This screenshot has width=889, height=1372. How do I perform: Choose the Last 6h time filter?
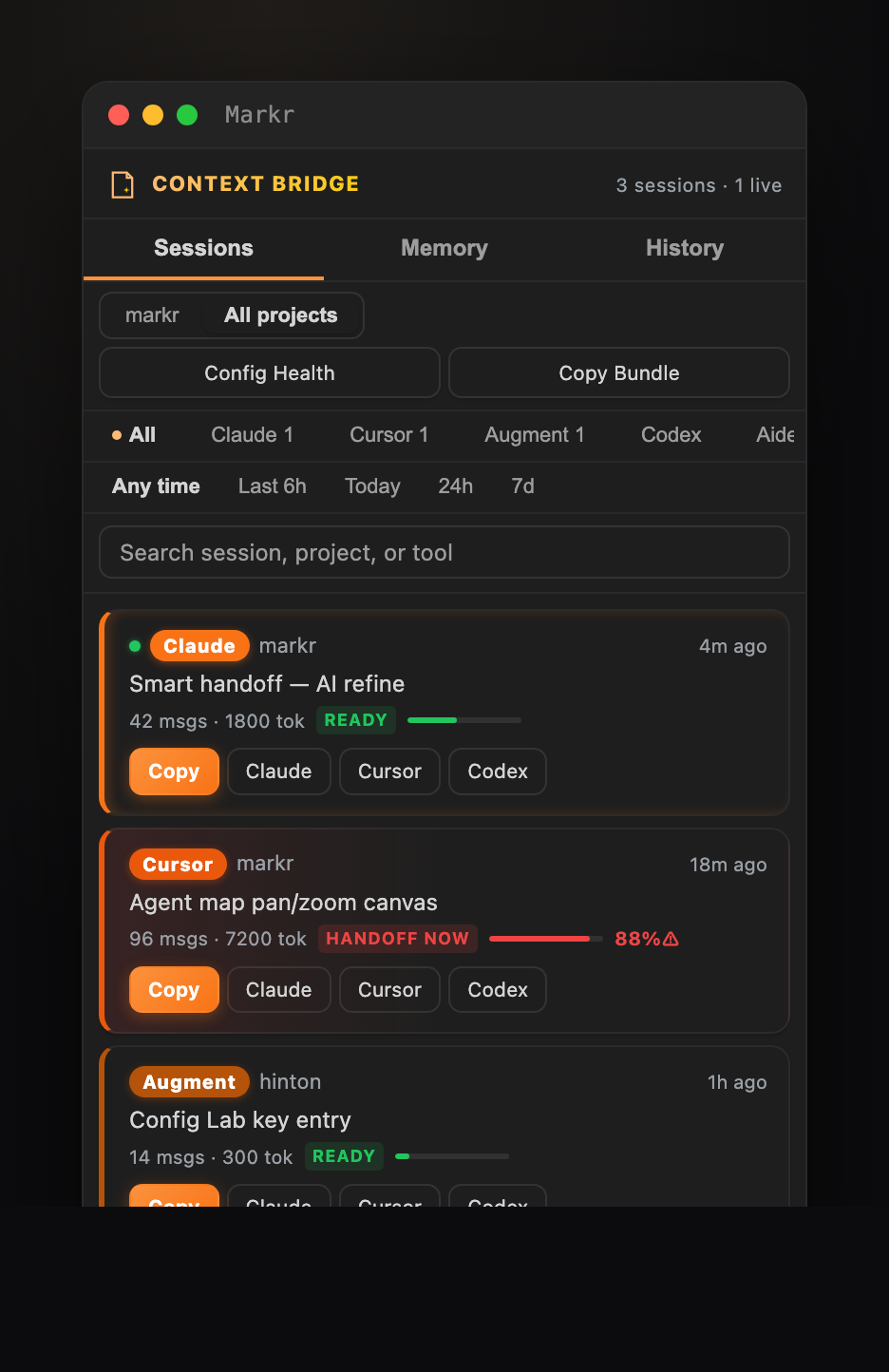pyautogui.click(x=273, y=486)
